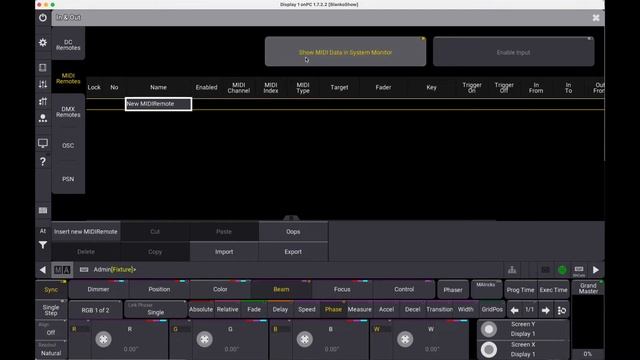
Task: Click the monitor display icon in the sidebar
Action: click(x=43, y=143)
